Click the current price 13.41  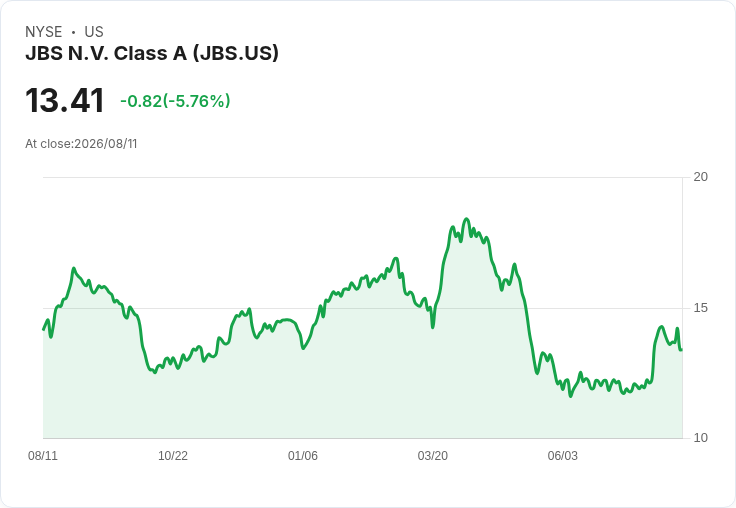coord(65,100)
